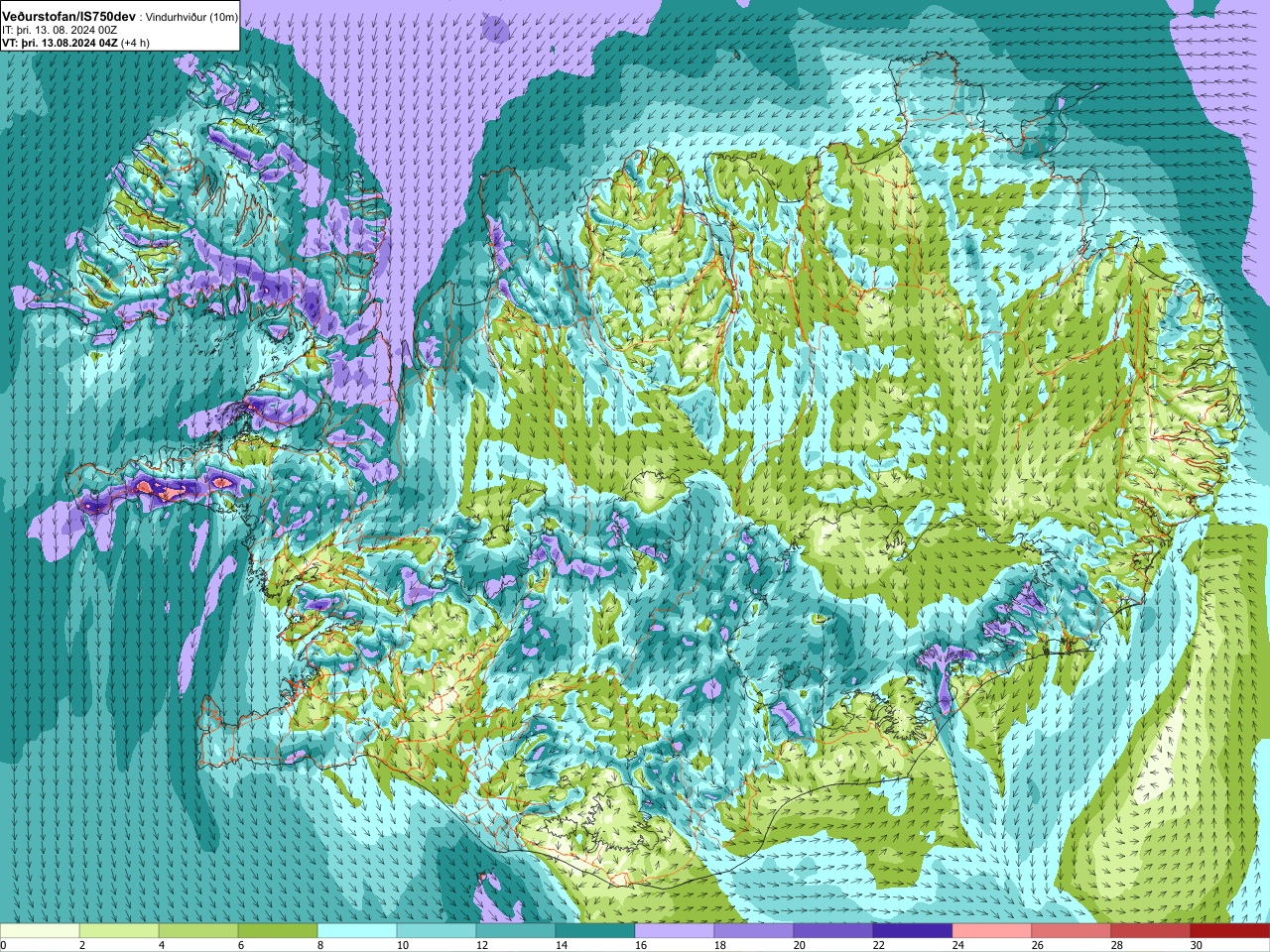Click the legend scale number "24"
1270x952 pixels.
coord(959,945)
